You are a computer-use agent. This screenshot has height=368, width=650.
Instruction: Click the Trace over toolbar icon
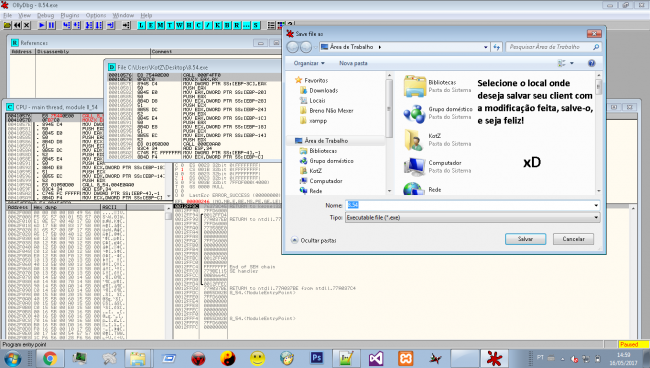tap(99, 25)
